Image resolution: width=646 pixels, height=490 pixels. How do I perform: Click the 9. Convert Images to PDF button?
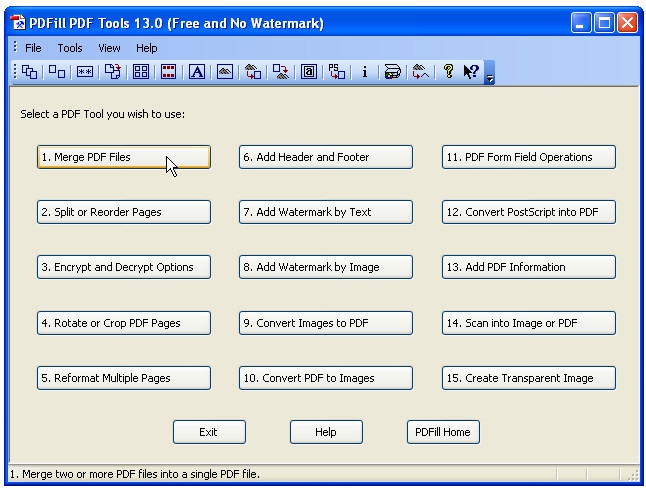point(326,323)
